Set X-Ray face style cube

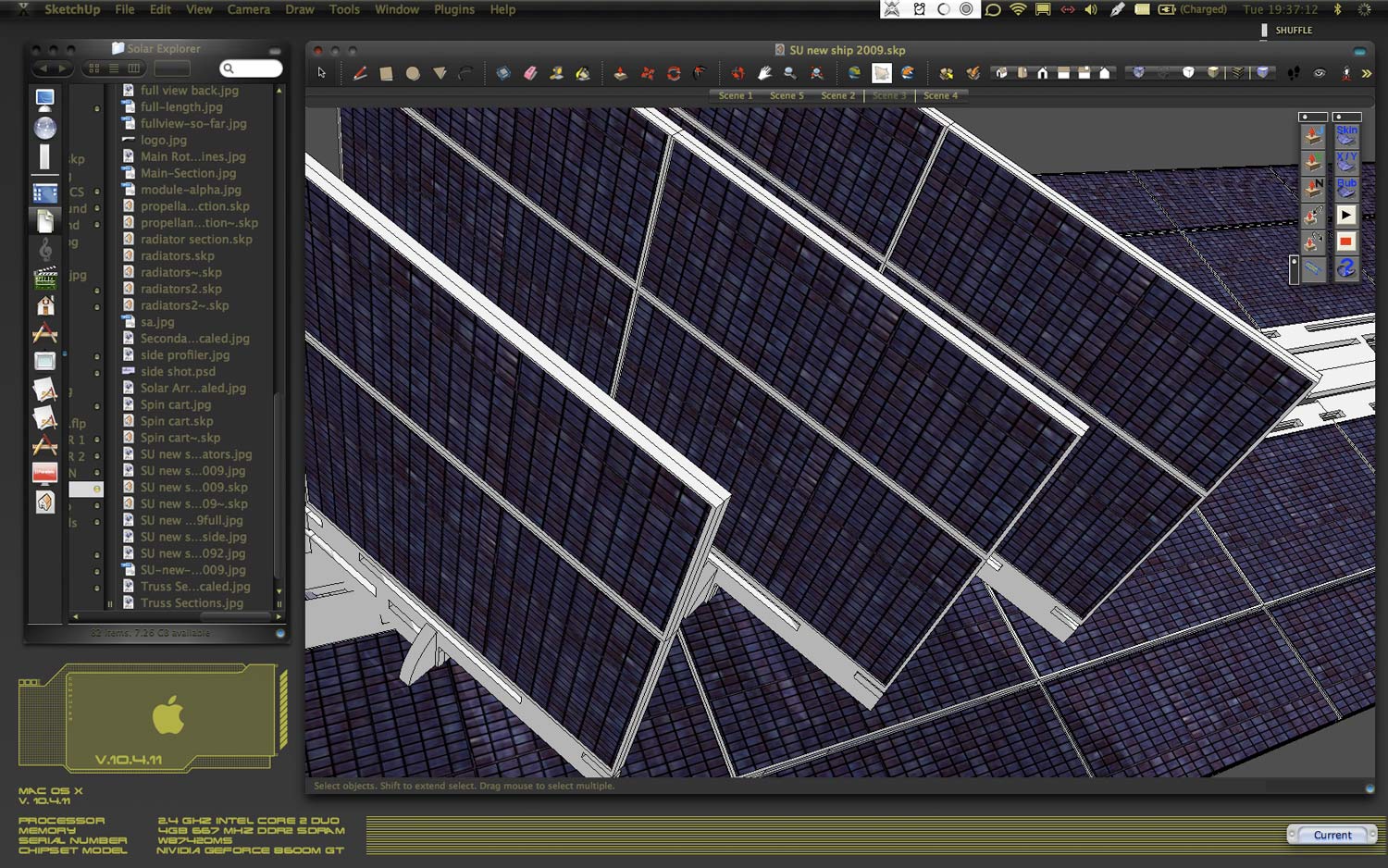click(1138, 73)
